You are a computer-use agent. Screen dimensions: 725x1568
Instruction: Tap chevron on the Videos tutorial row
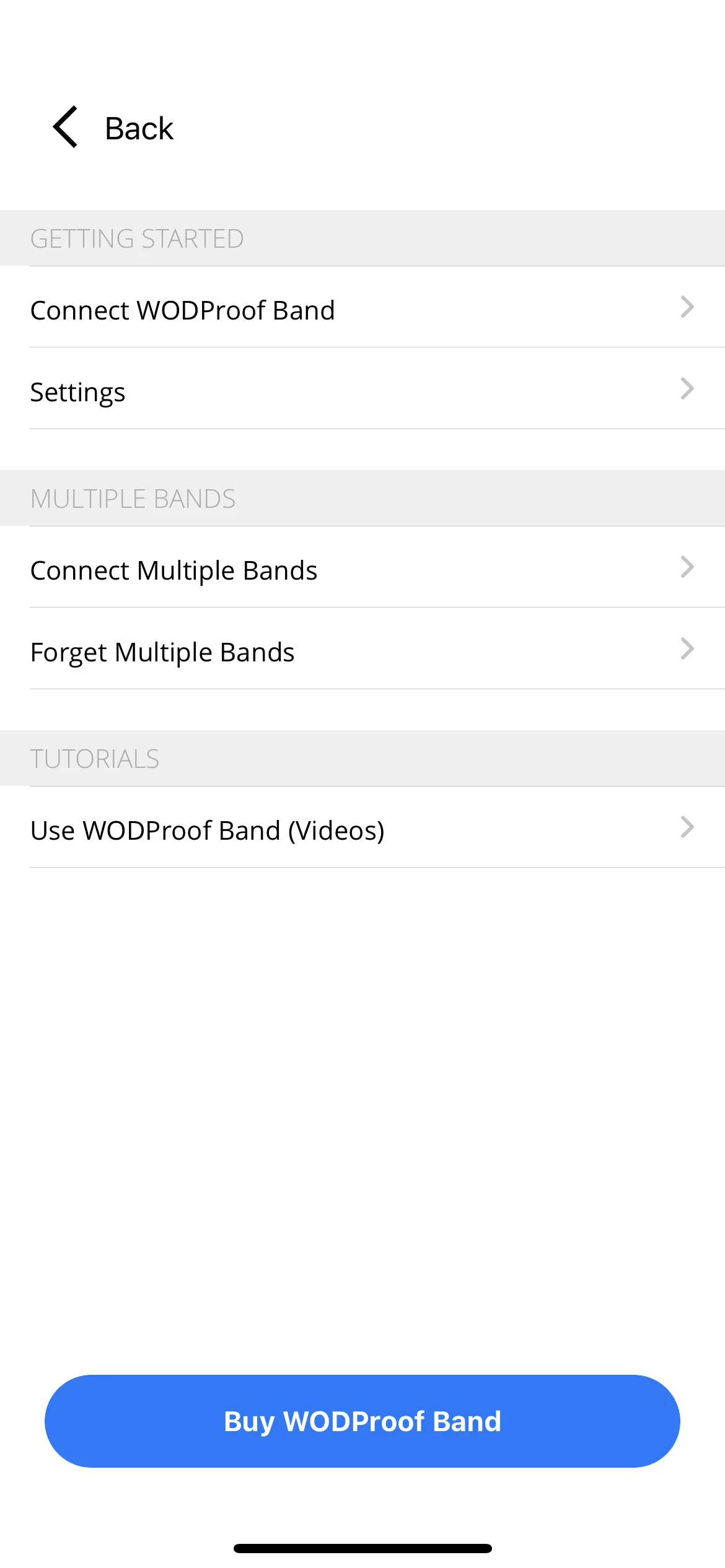[687, 827]
